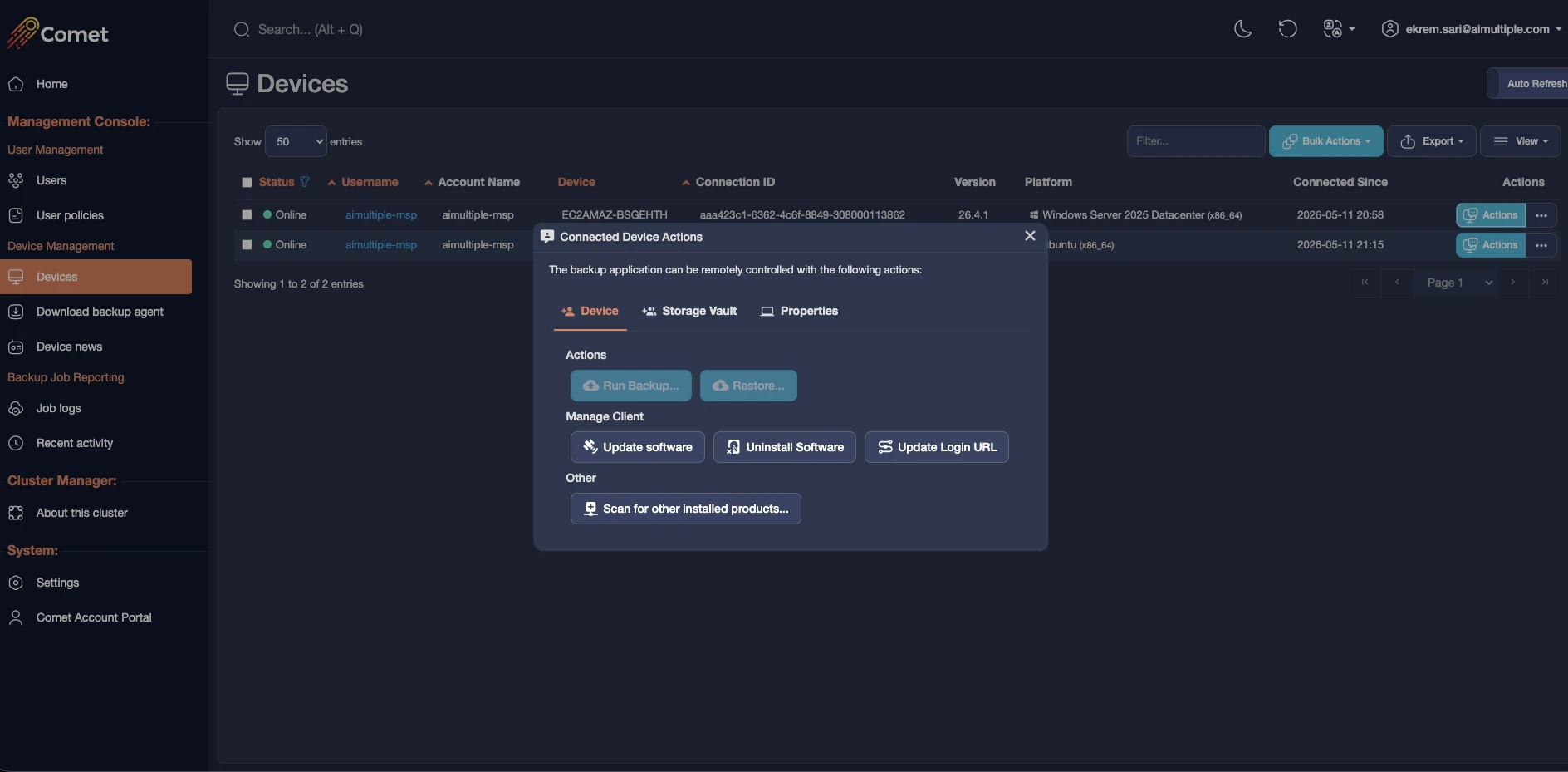This screenshot has height=772, width=1568.
Task: Go to the next page of results
Action: 1513,283
